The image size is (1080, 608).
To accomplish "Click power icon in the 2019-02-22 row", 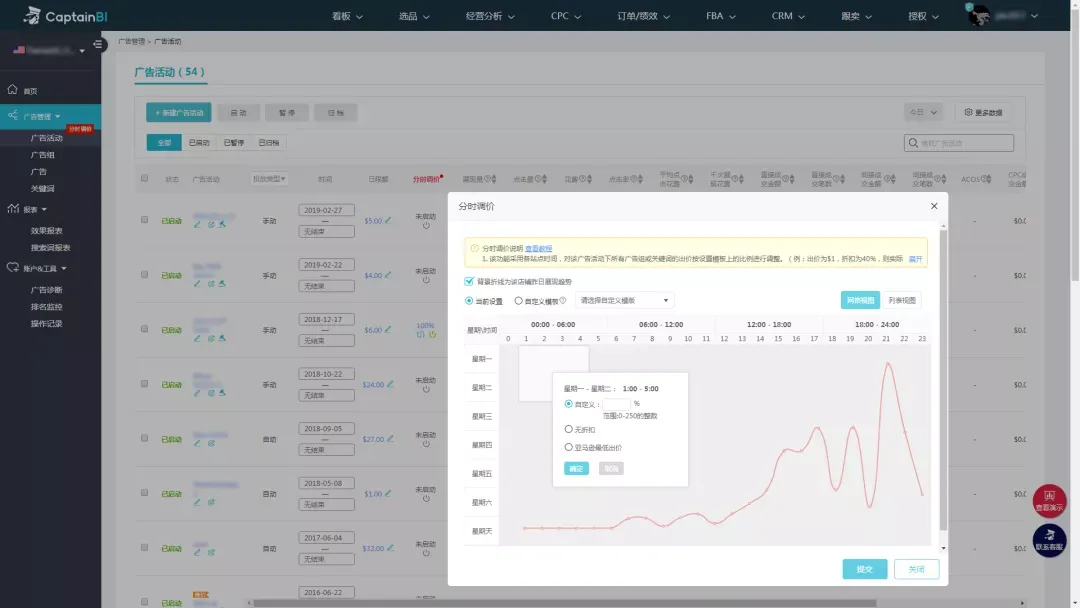I will [426, 280].
